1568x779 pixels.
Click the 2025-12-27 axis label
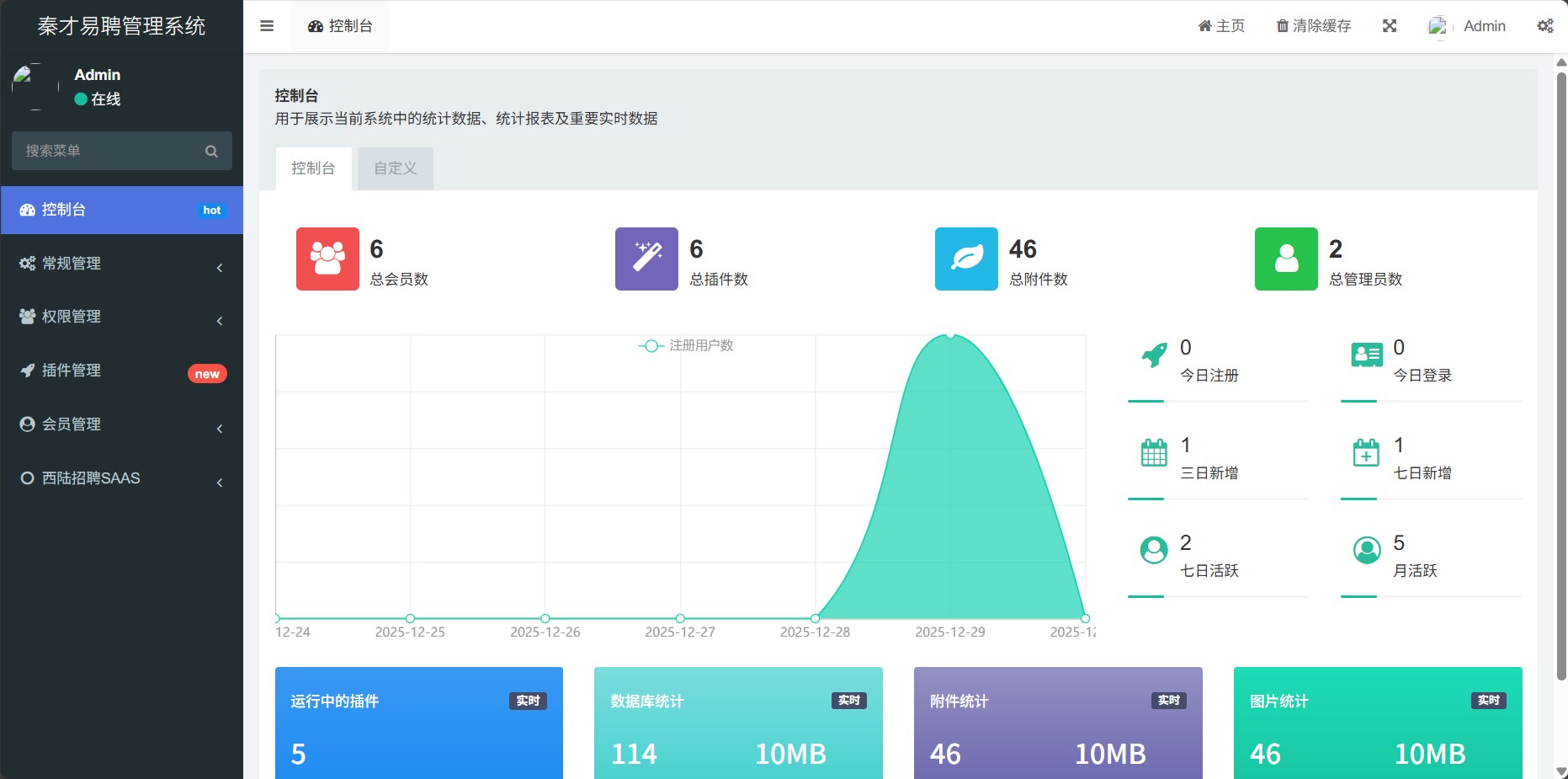coord(680,632)
